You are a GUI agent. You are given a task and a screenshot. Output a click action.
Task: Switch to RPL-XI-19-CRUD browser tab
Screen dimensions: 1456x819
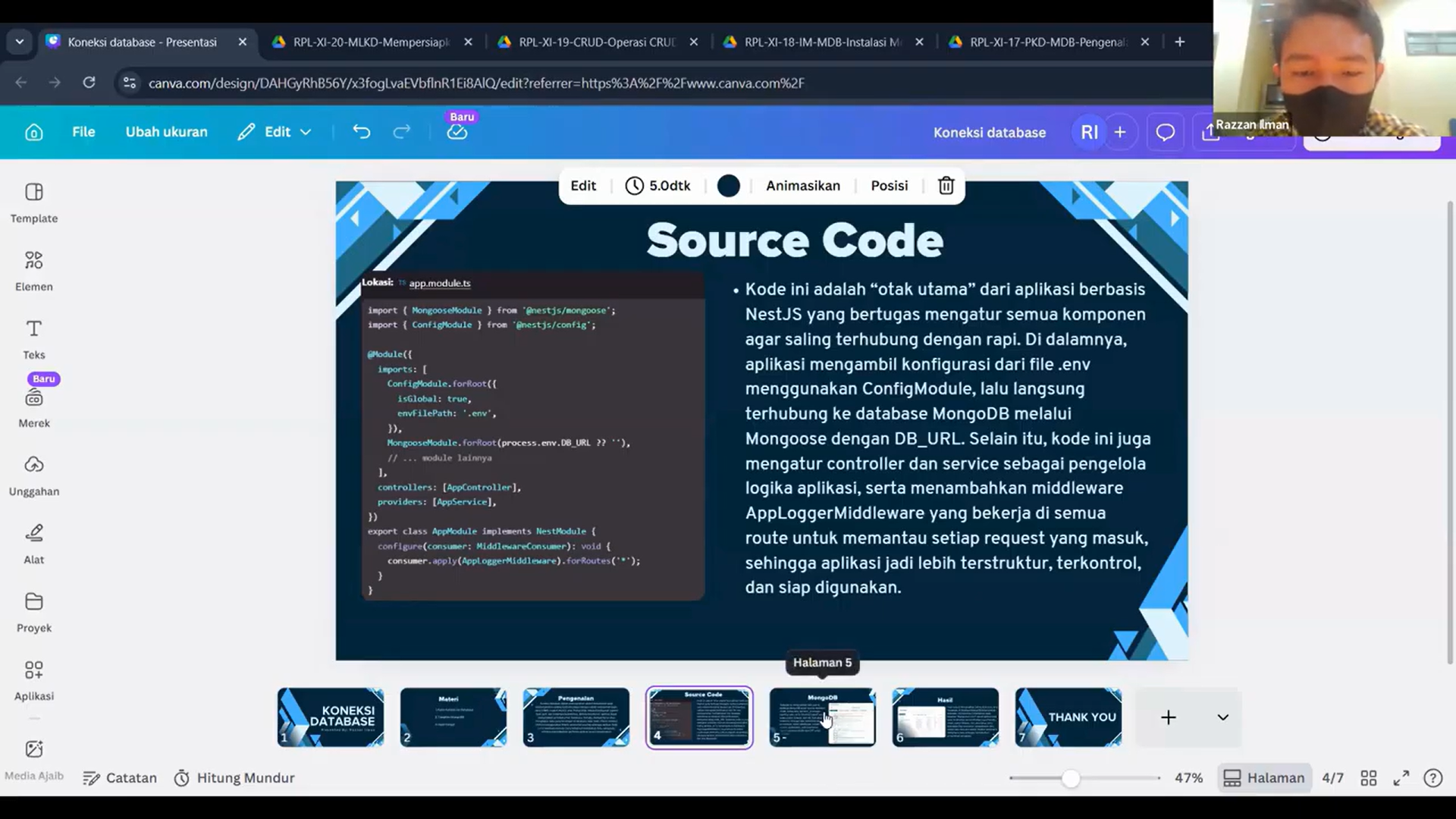596,42
